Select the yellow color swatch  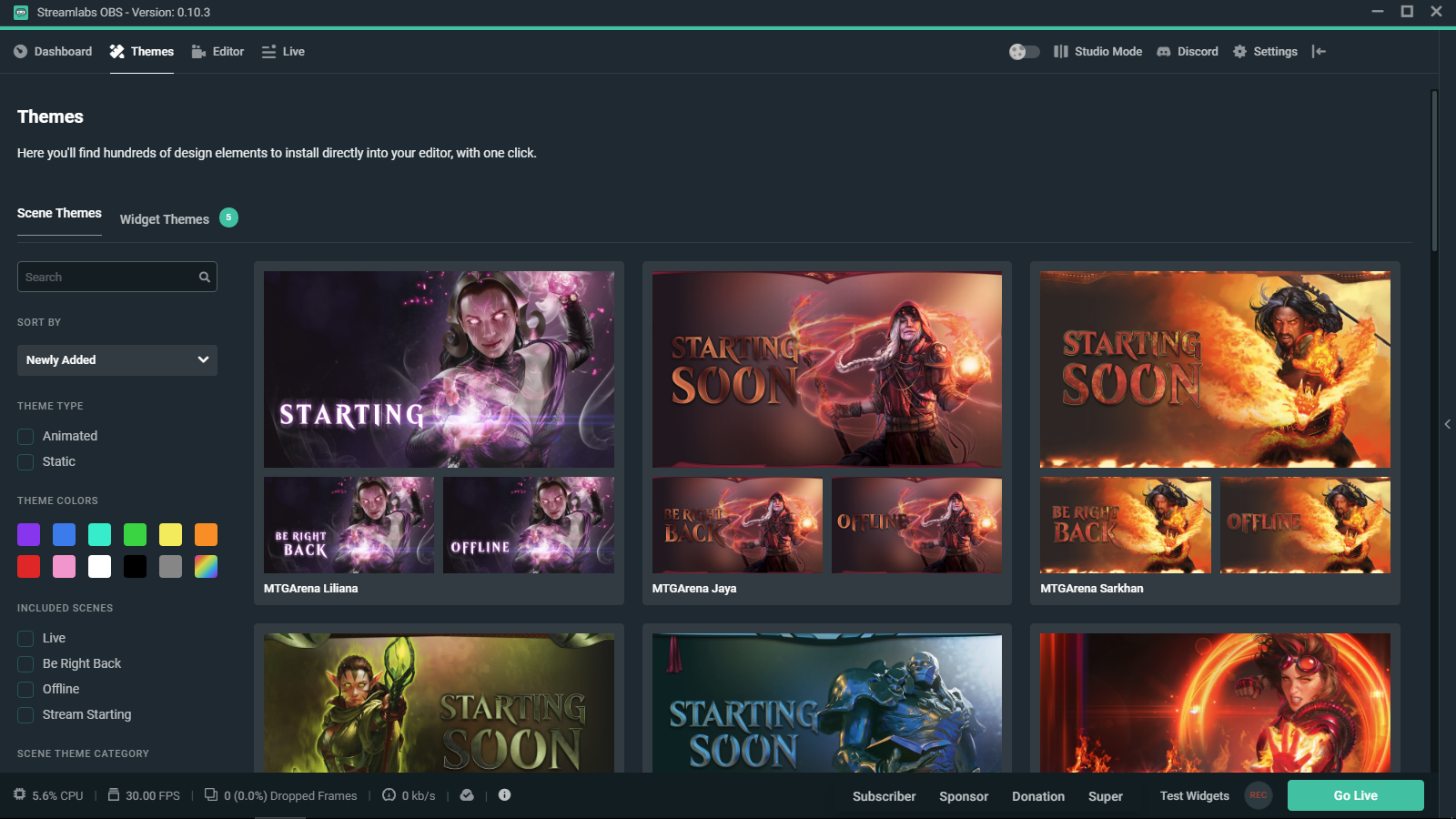(x=171, y=534)
